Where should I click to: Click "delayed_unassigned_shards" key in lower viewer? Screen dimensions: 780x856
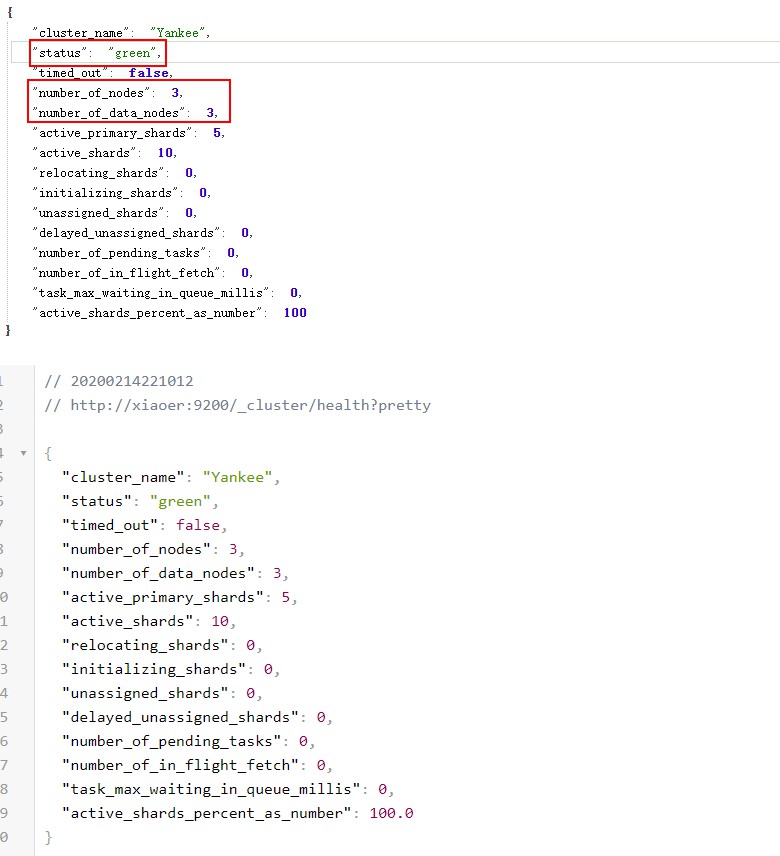181,717
